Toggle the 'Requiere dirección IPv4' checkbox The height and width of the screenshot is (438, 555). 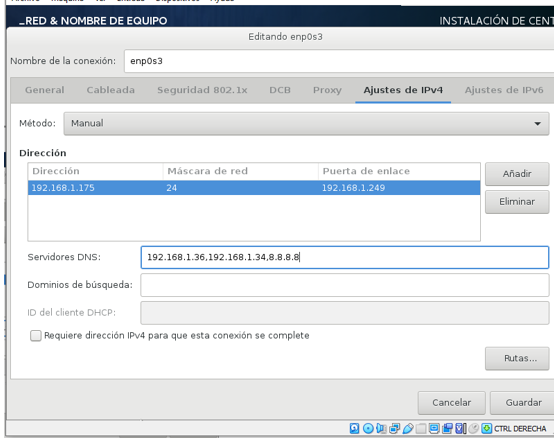click(36, 336)
